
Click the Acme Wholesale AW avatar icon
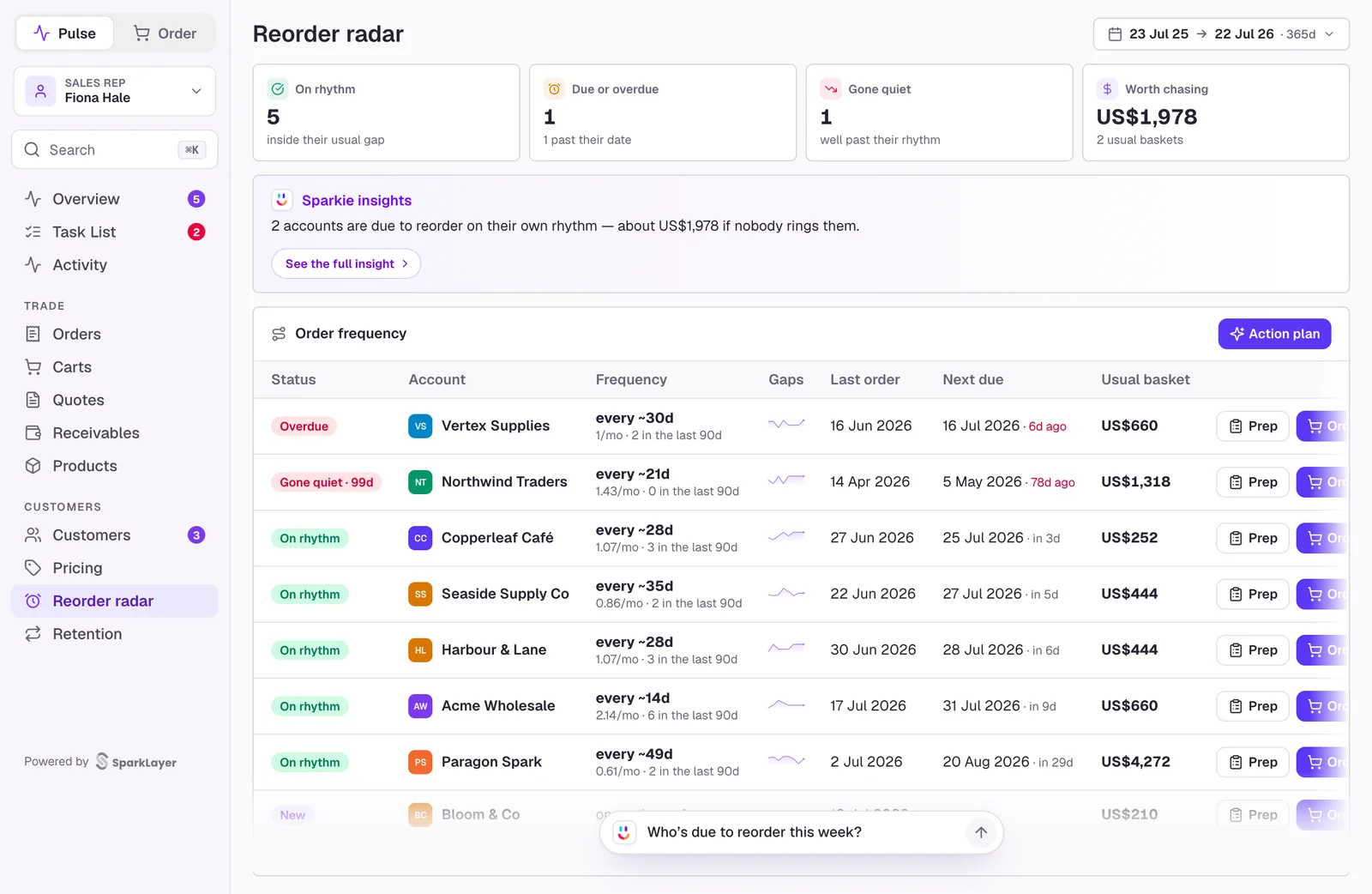[420, 706]
